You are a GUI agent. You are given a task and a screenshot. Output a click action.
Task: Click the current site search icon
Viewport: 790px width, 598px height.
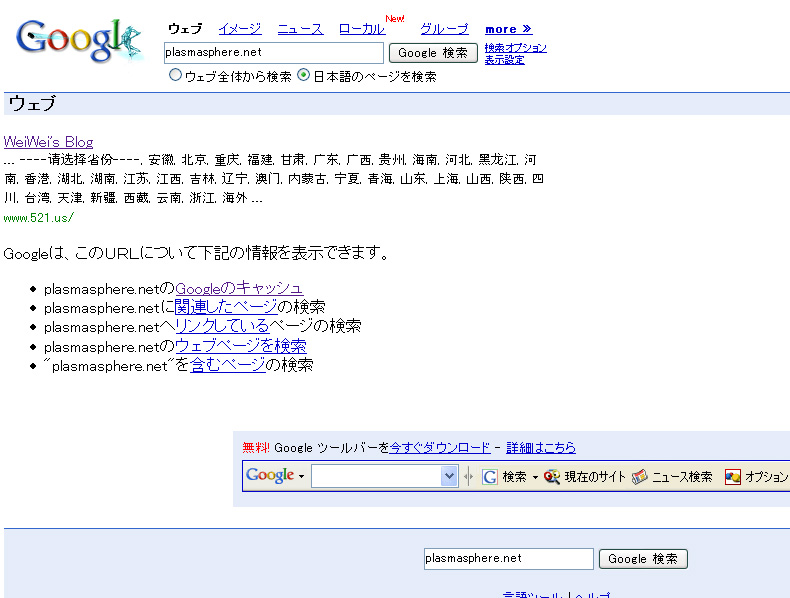tap(552, 476)
